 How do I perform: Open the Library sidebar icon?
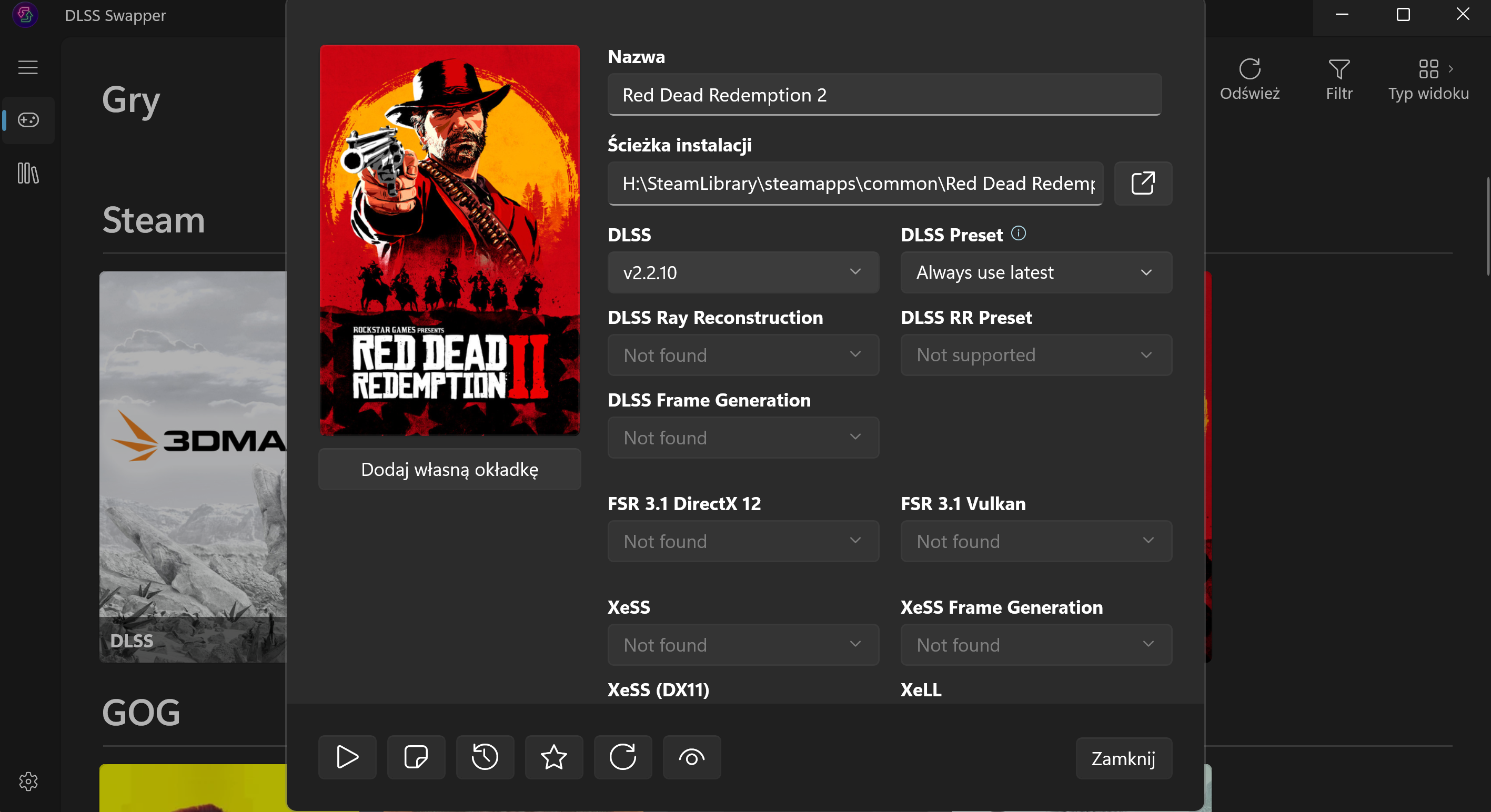pyautogui.click(x=28, y=173)
